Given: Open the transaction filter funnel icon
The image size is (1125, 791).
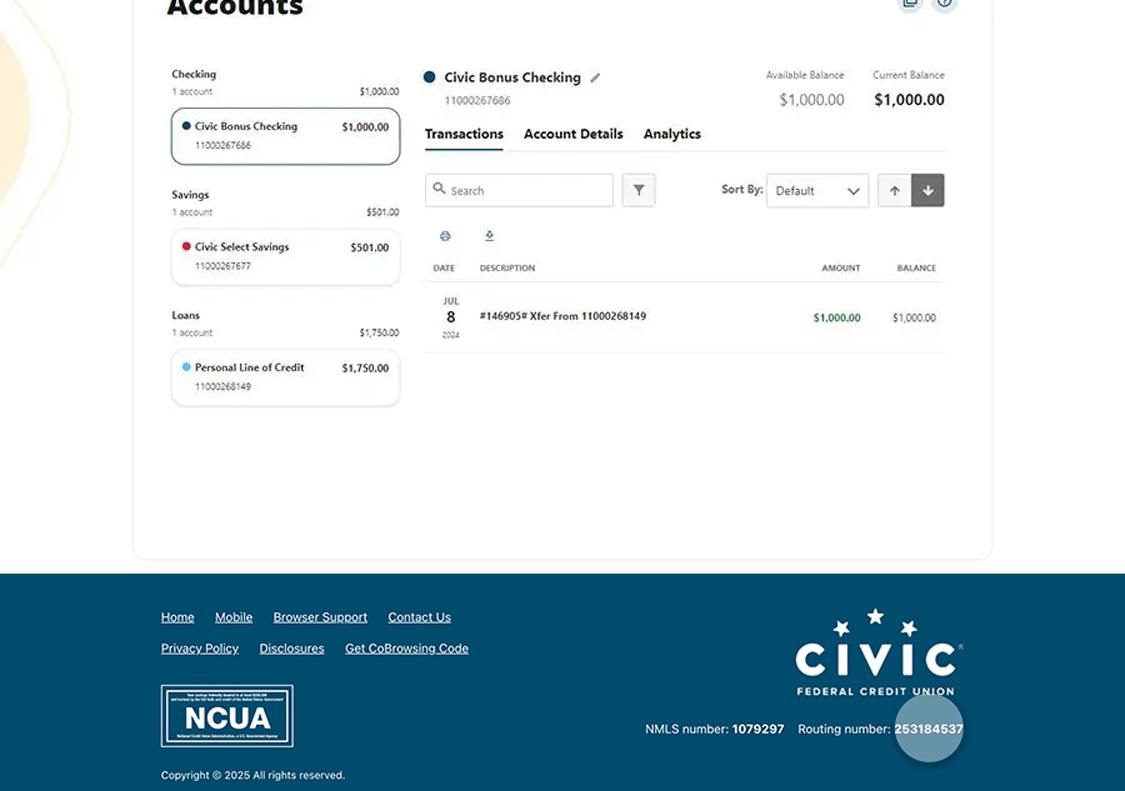Looking at the screenshot, I should (x=638, y=190).
